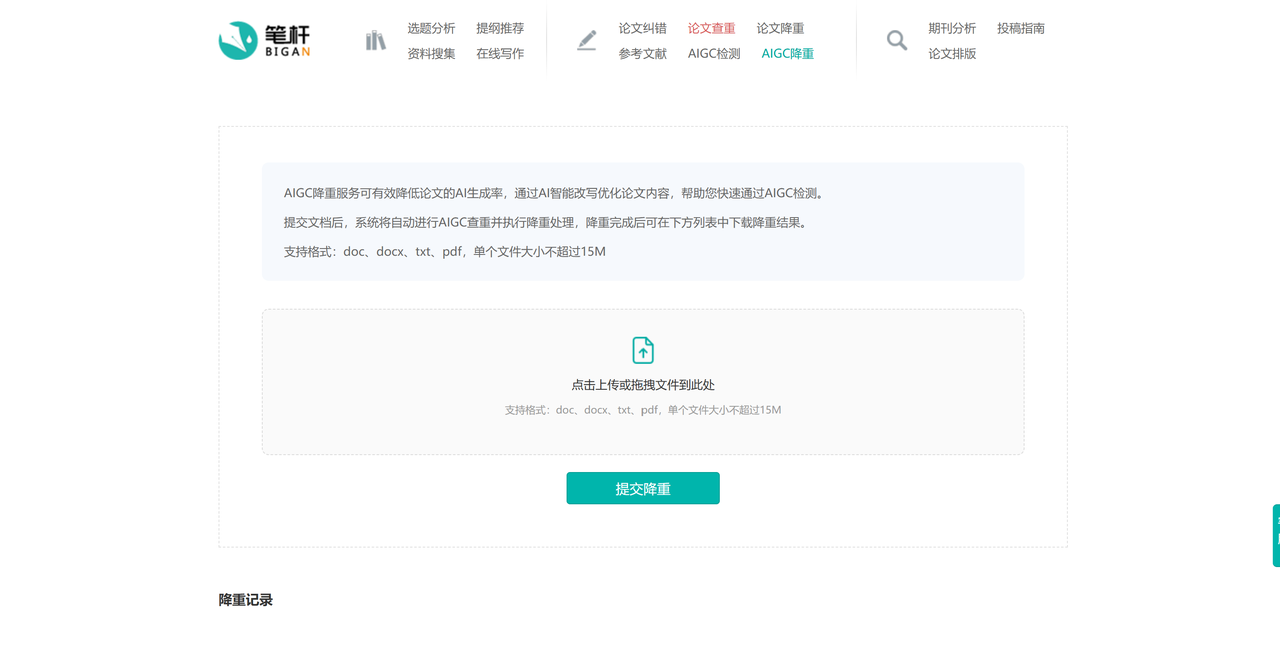The height and width of the screenshot is (654, 1280).
Task: Click the AIGC降重服务 description line
Action: (x=556, y=193)
